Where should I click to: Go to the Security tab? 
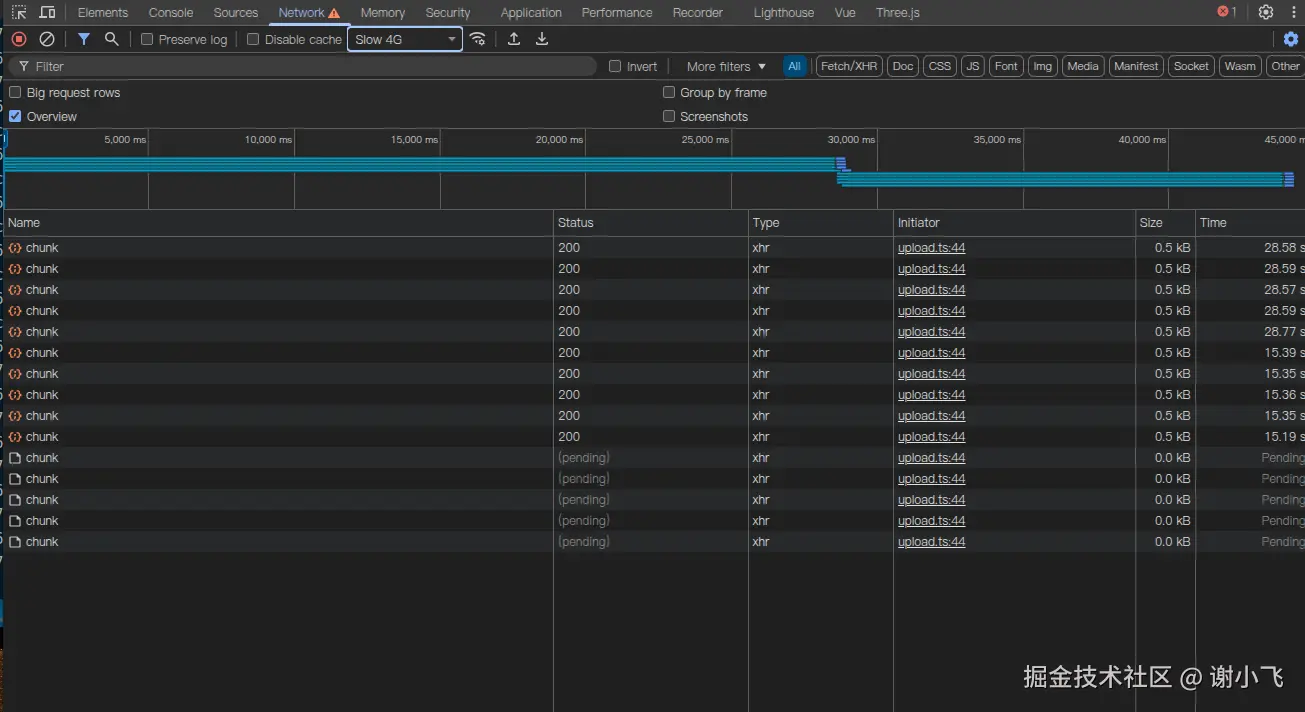point(448,13)
